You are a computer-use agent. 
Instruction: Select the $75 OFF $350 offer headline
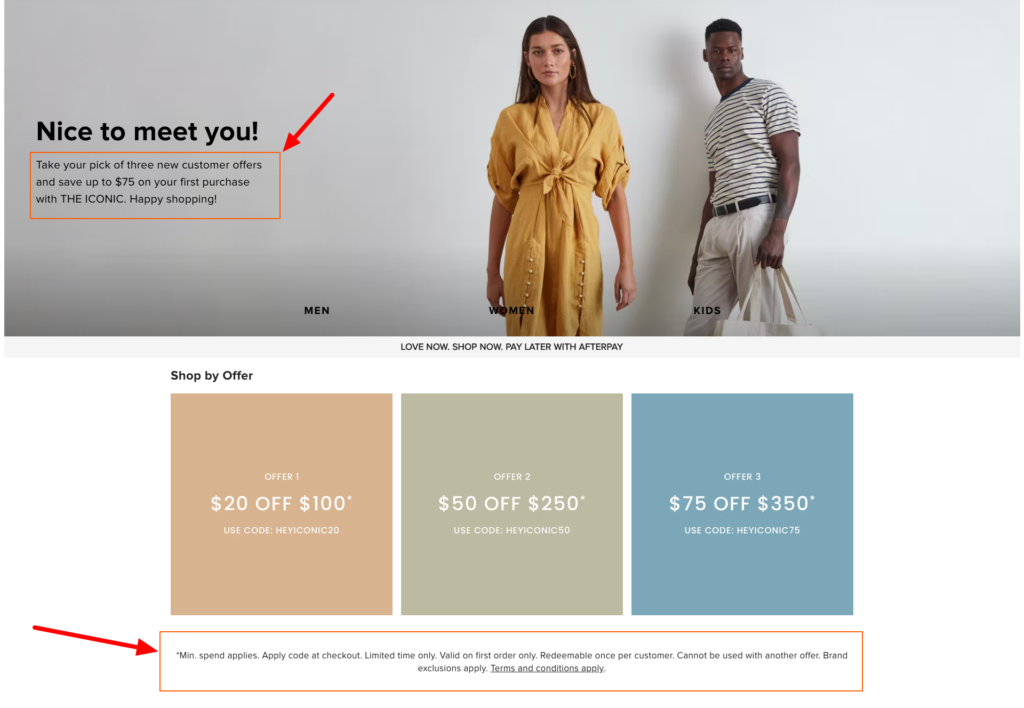[x=742, y=504]
